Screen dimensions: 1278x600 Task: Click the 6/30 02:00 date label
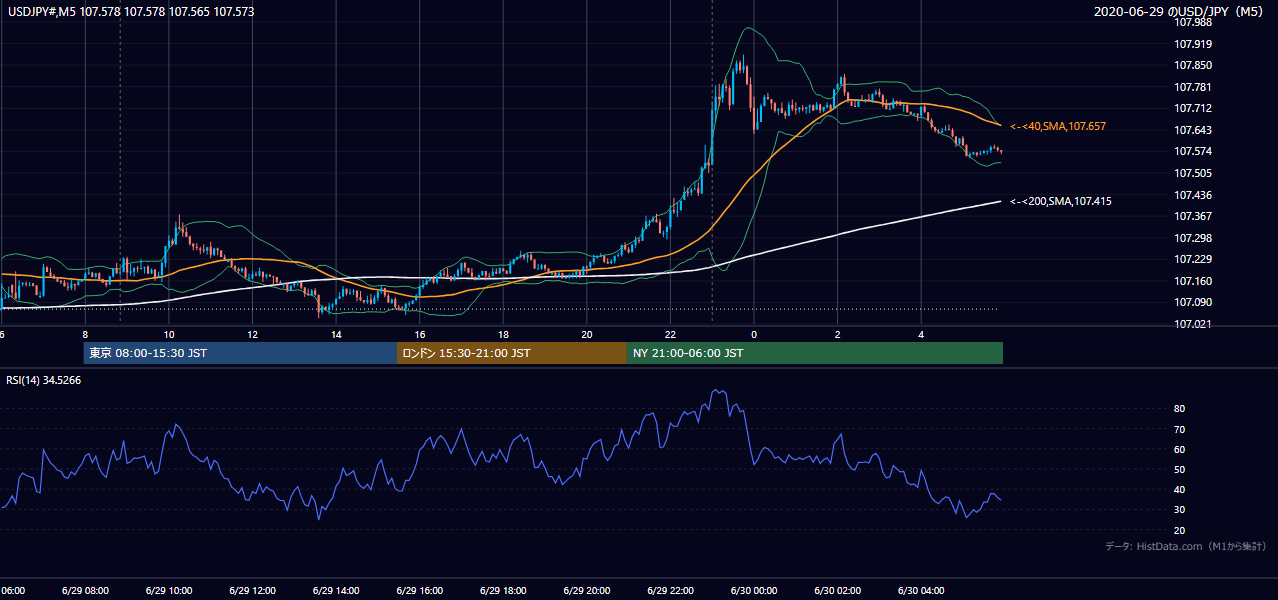[837, 590]
